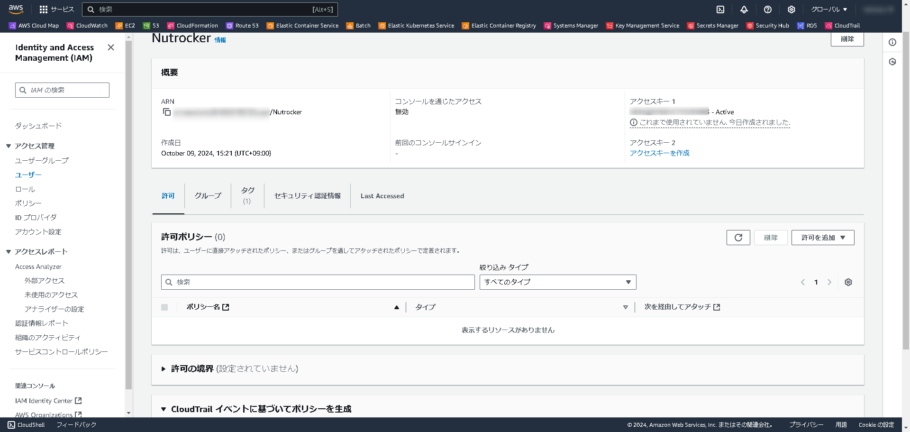Viewport: 910px width, 432px height.
Task: Open the 情報 link beside Nutrocker
Action: pos(221,40)
